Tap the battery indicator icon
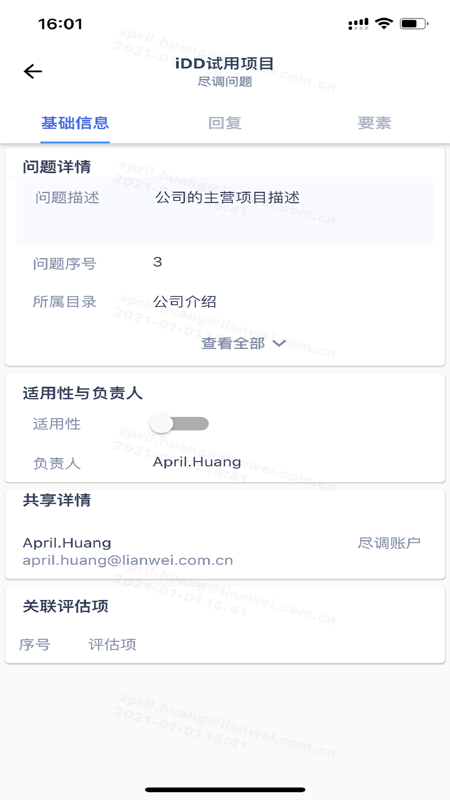450x800 pixels. click(x=414, y=23)
